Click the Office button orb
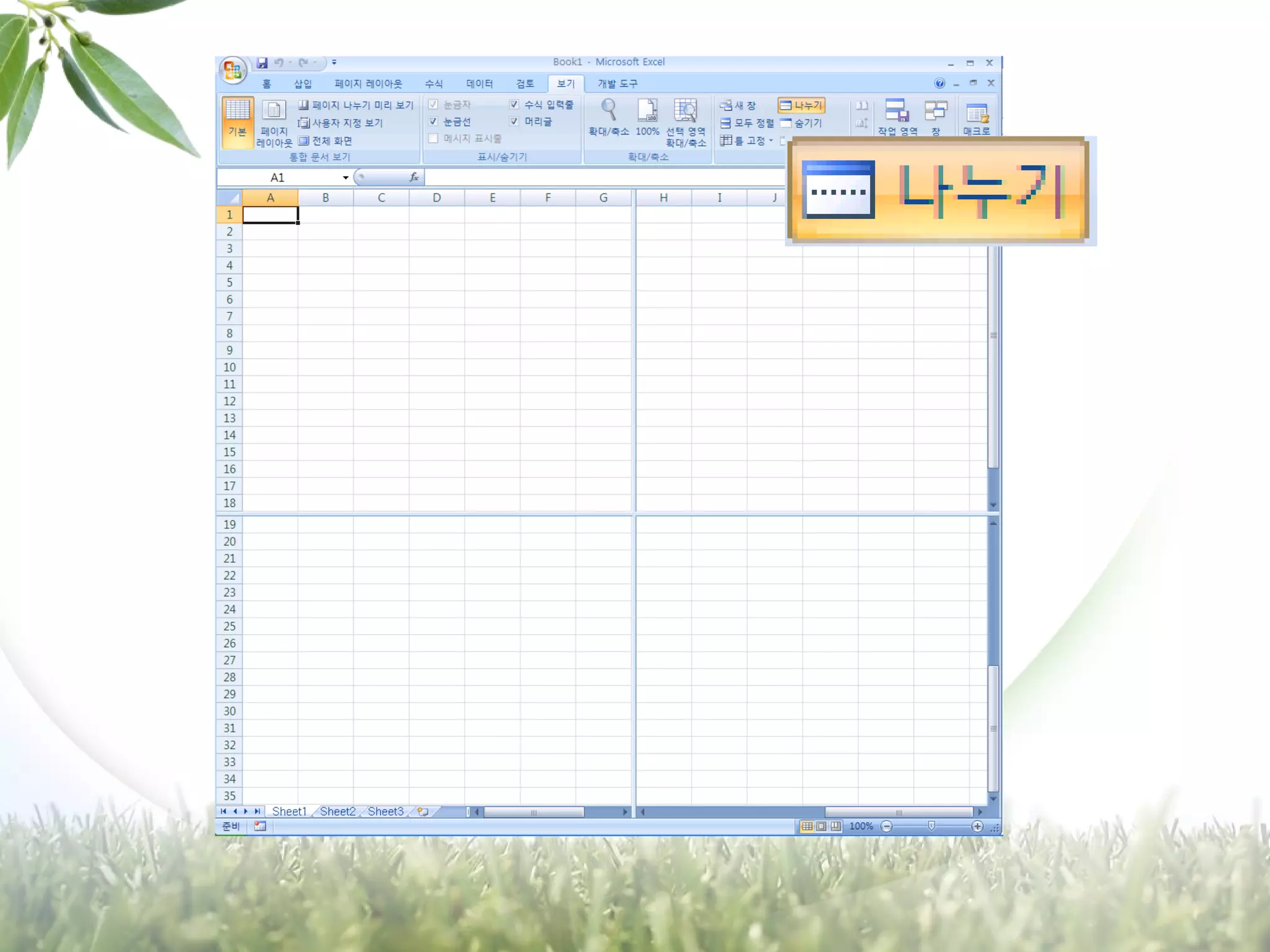 pos(233,69)
